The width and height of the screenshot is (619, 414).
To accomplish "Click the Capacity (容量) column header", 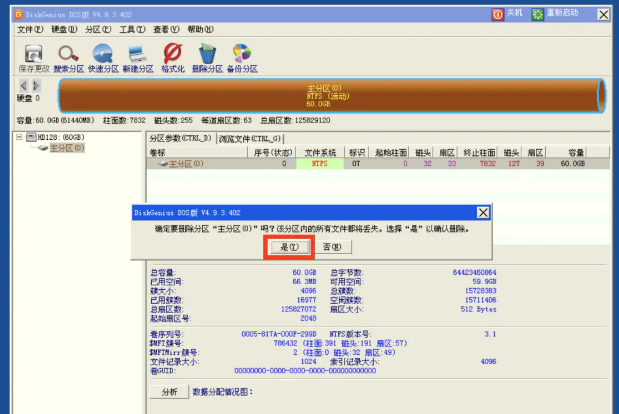I will pos(566,152).
